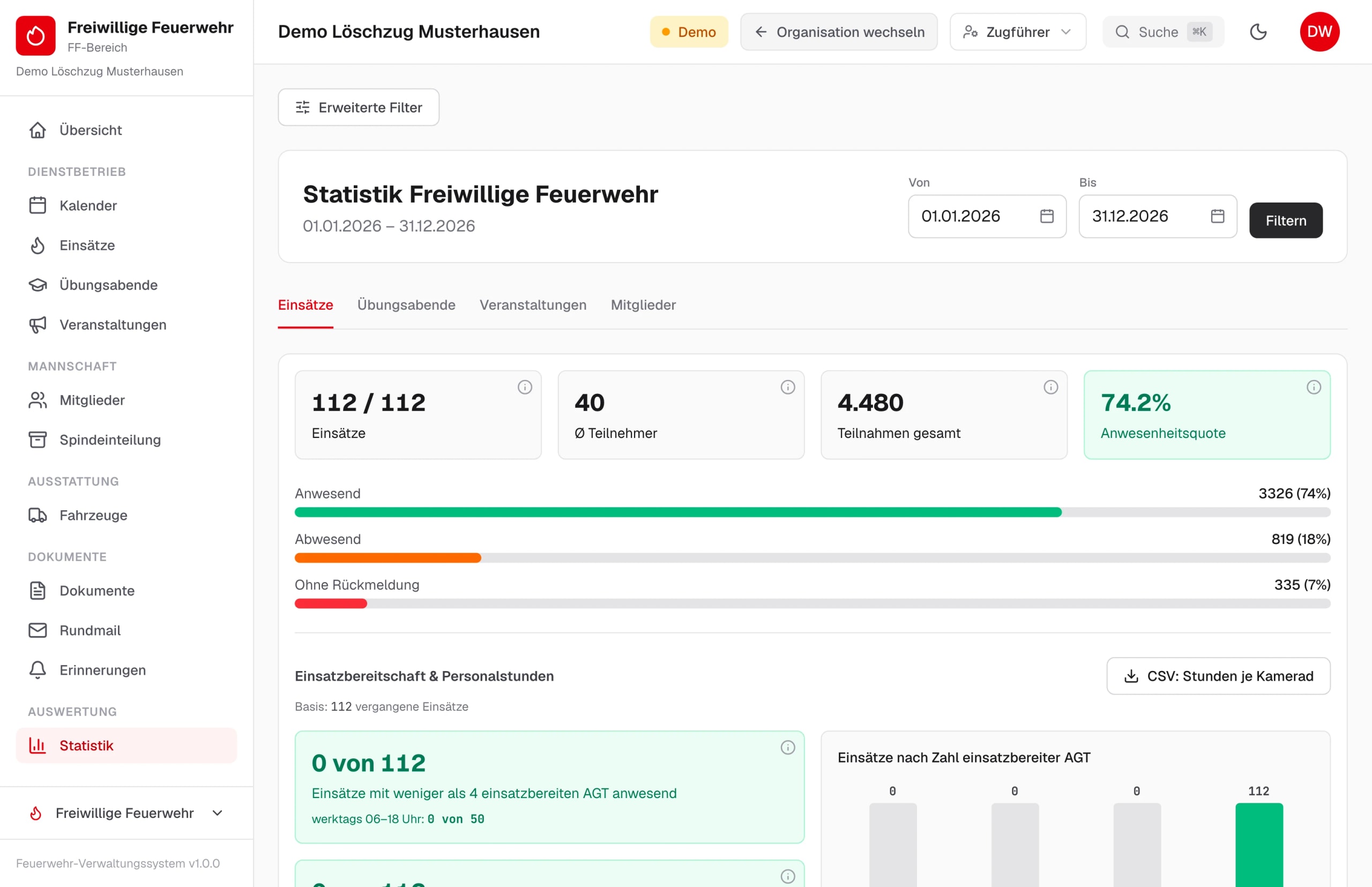Click the Demo badge
This screenshot has height=887, width=1372.
point(689,32)
